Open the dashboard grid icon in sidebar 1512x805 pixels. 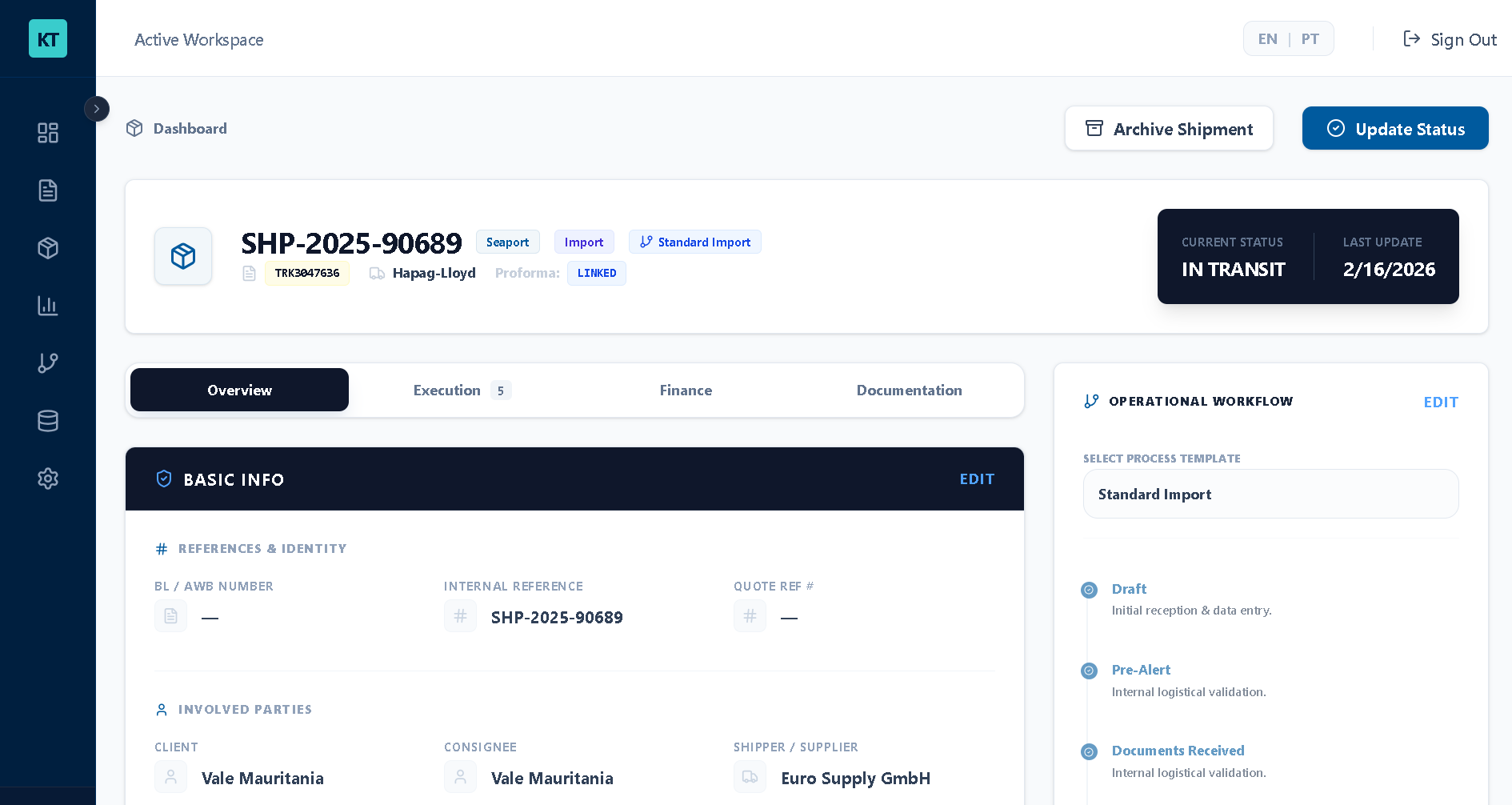(48, 133)
